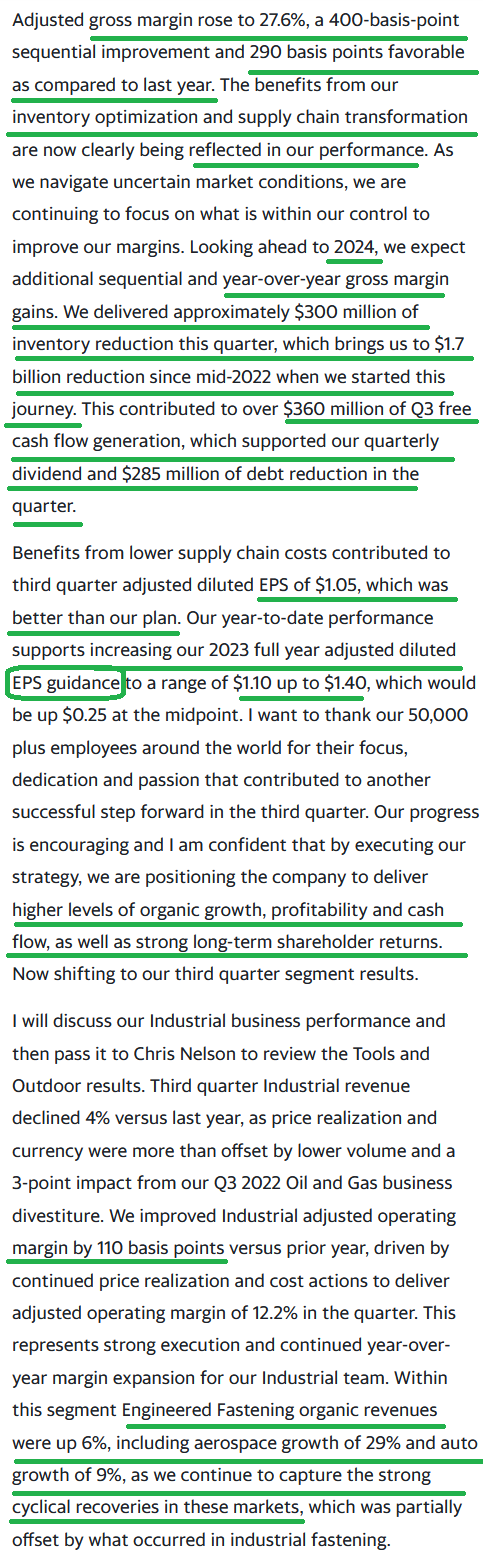The image size is (483, 1565).
Task: Click the "year-over-year gross margin" phrase
Action: coord(336,279)
